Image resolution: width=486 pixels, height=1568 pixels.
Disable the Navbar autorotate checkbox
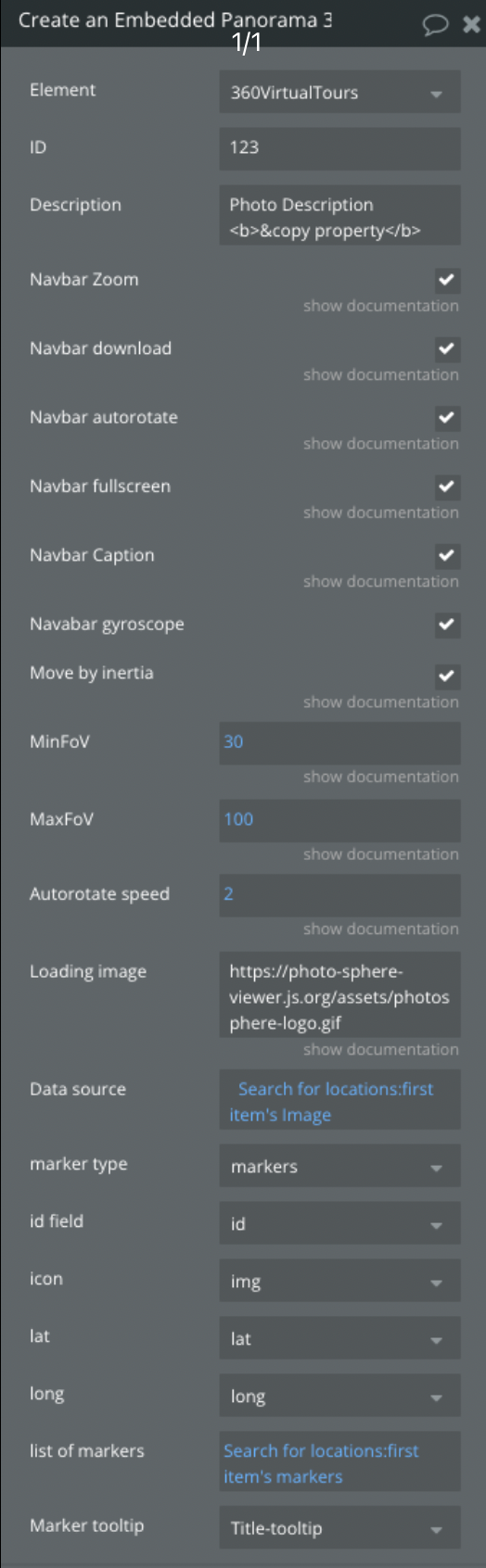click(x=446, y=418)
